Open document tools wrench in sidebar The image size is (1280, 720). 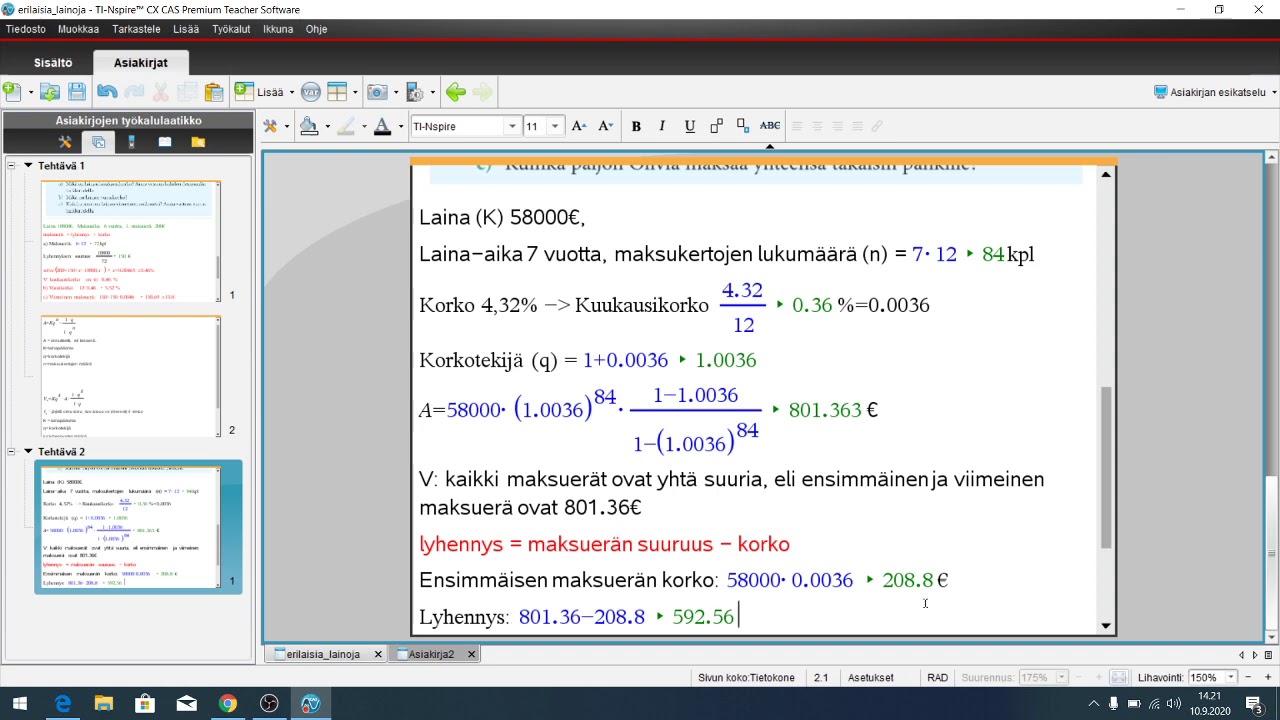[x=65, y=142]
